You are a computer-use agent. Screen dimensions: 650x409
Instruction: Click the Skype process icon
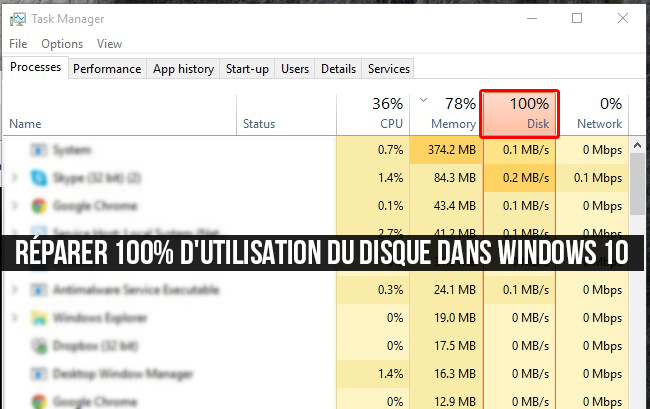(39, 178)
